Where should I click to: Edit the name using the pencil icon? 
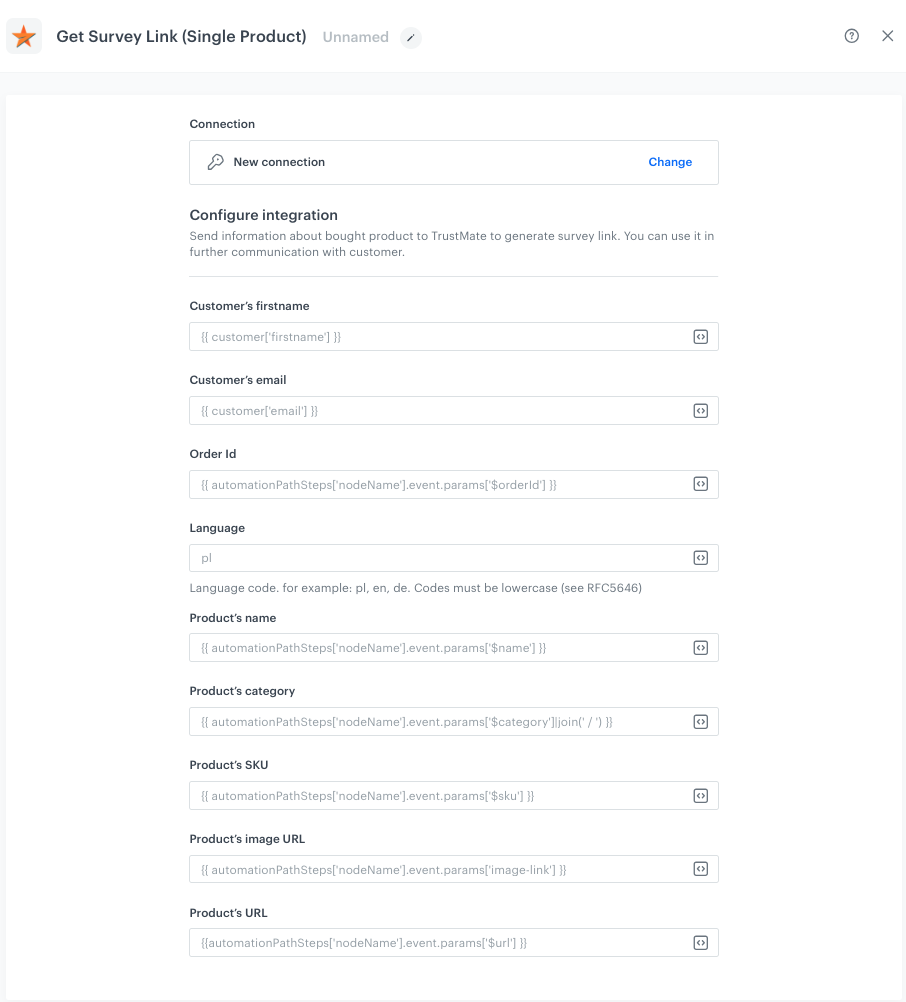(411, 38)
